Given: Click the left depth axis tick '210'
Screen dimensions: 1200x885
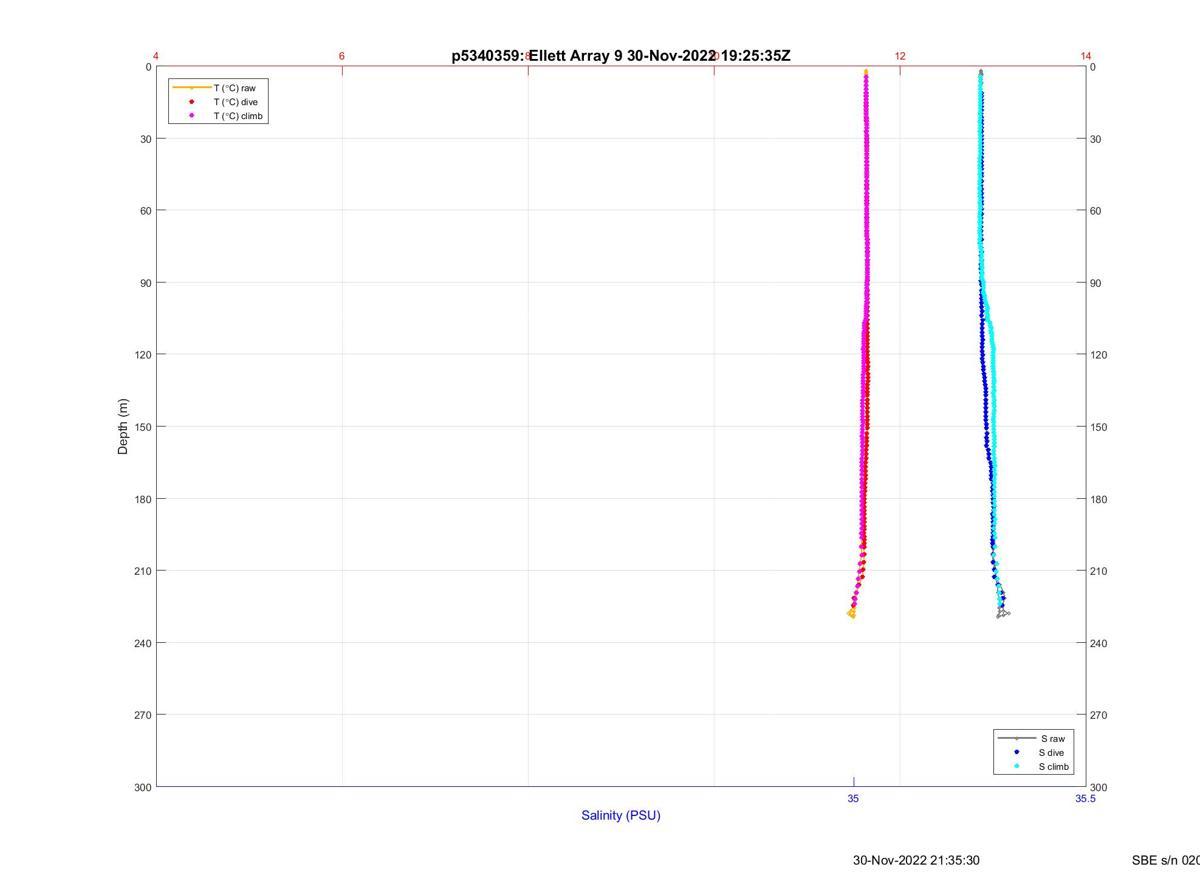Looking at the screenshot, I should 143,571.
